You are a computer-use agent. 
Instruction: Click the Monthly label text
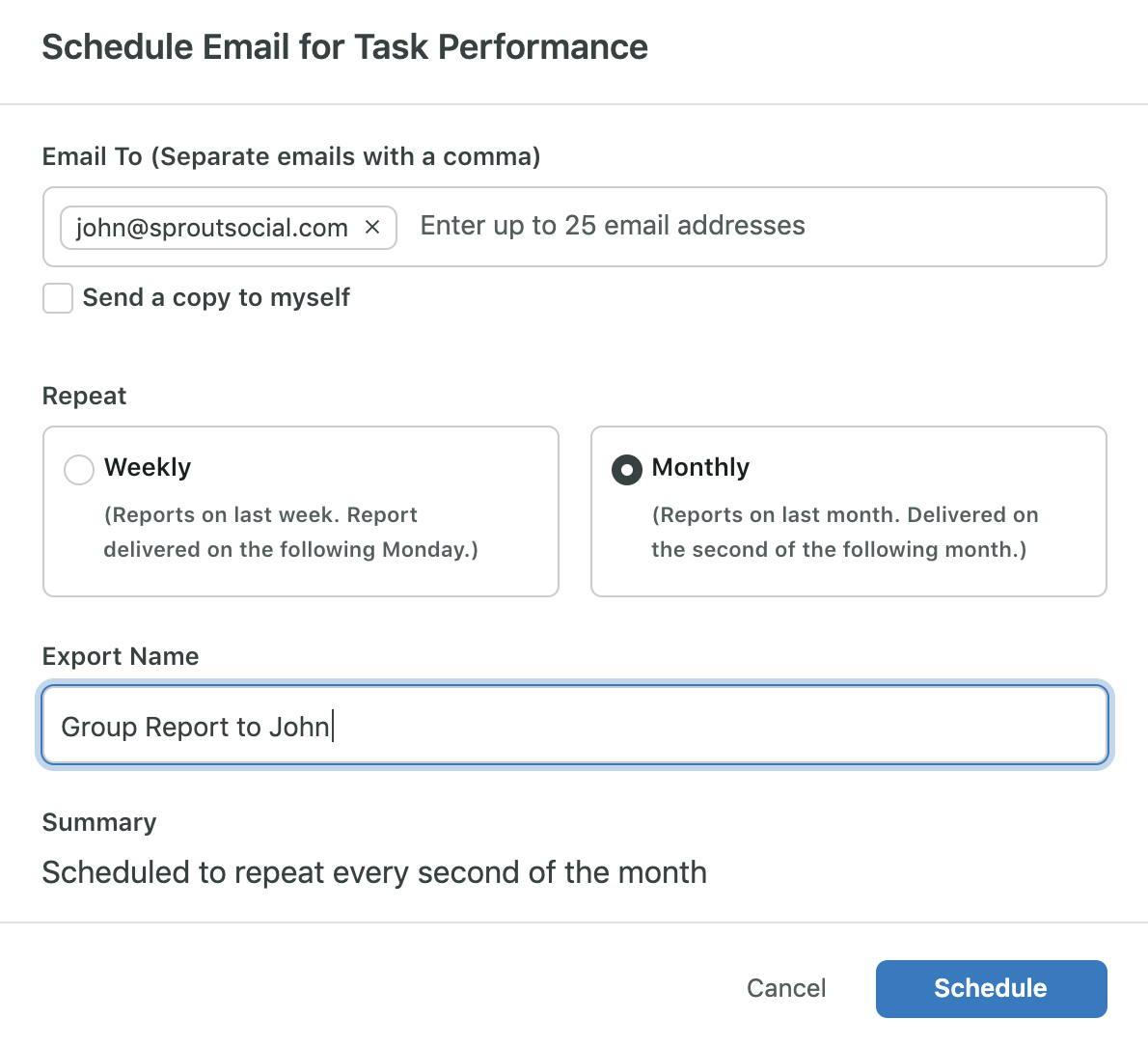click(700, 468)
